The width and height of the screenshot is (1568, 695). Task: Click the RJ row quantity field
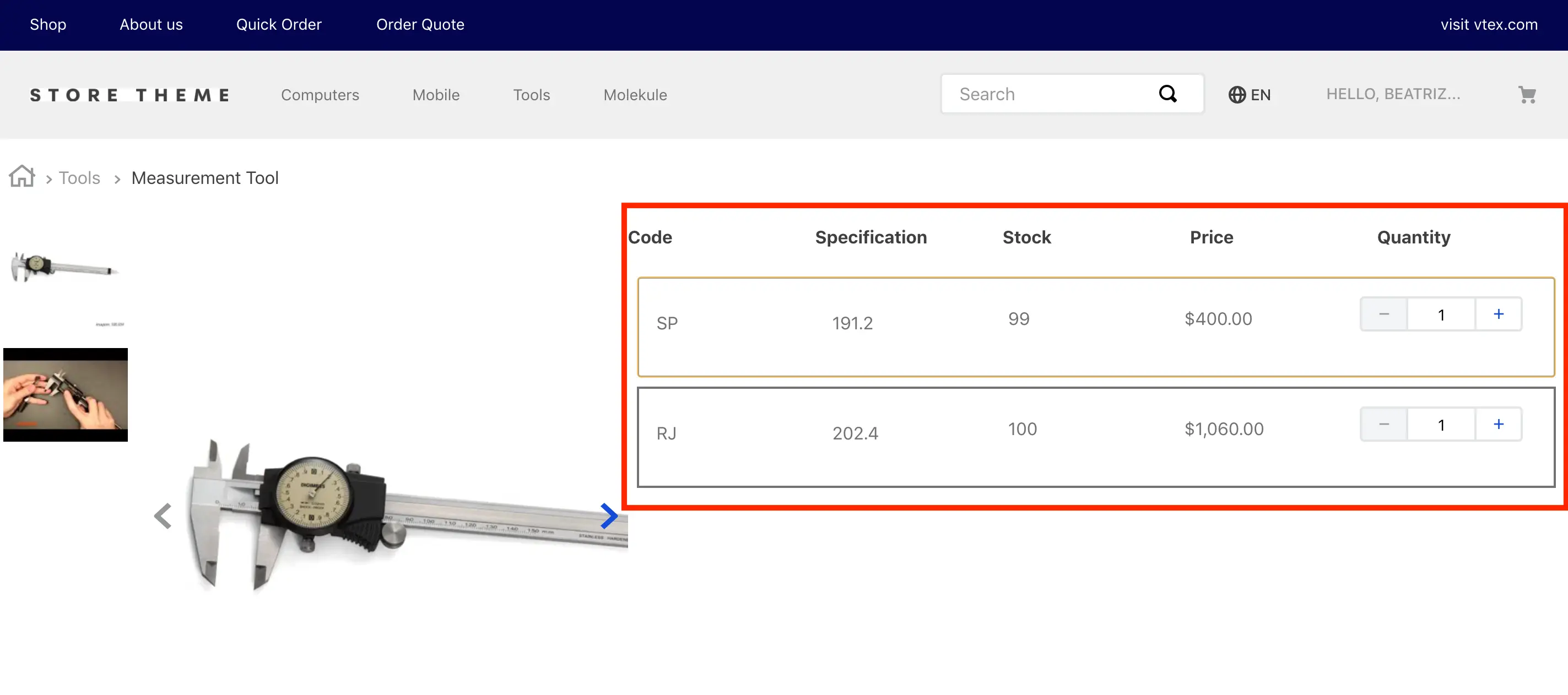click(1440, 425)
